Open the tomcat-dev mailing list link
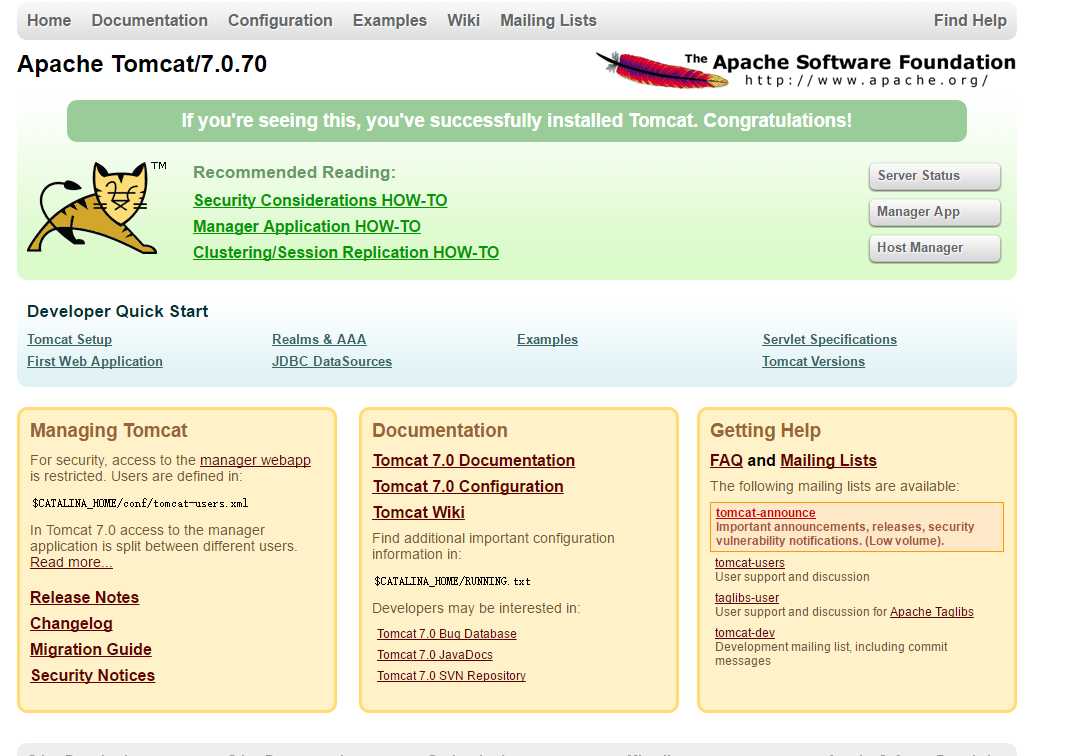The height and width of the screenshot is (756, 1075). click(745, 633)
